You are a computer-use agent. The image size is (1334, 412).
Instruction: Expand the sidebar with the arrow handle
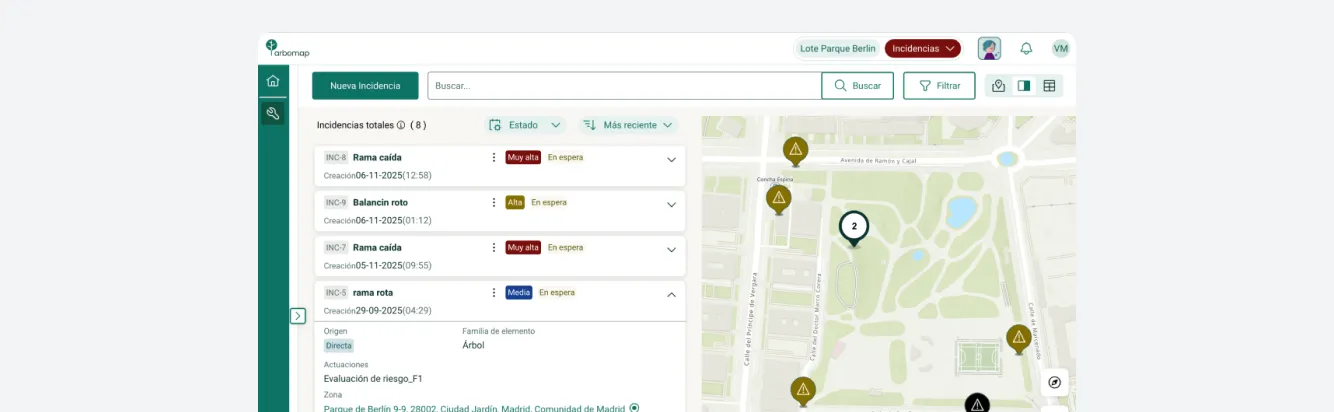[298, 316]
